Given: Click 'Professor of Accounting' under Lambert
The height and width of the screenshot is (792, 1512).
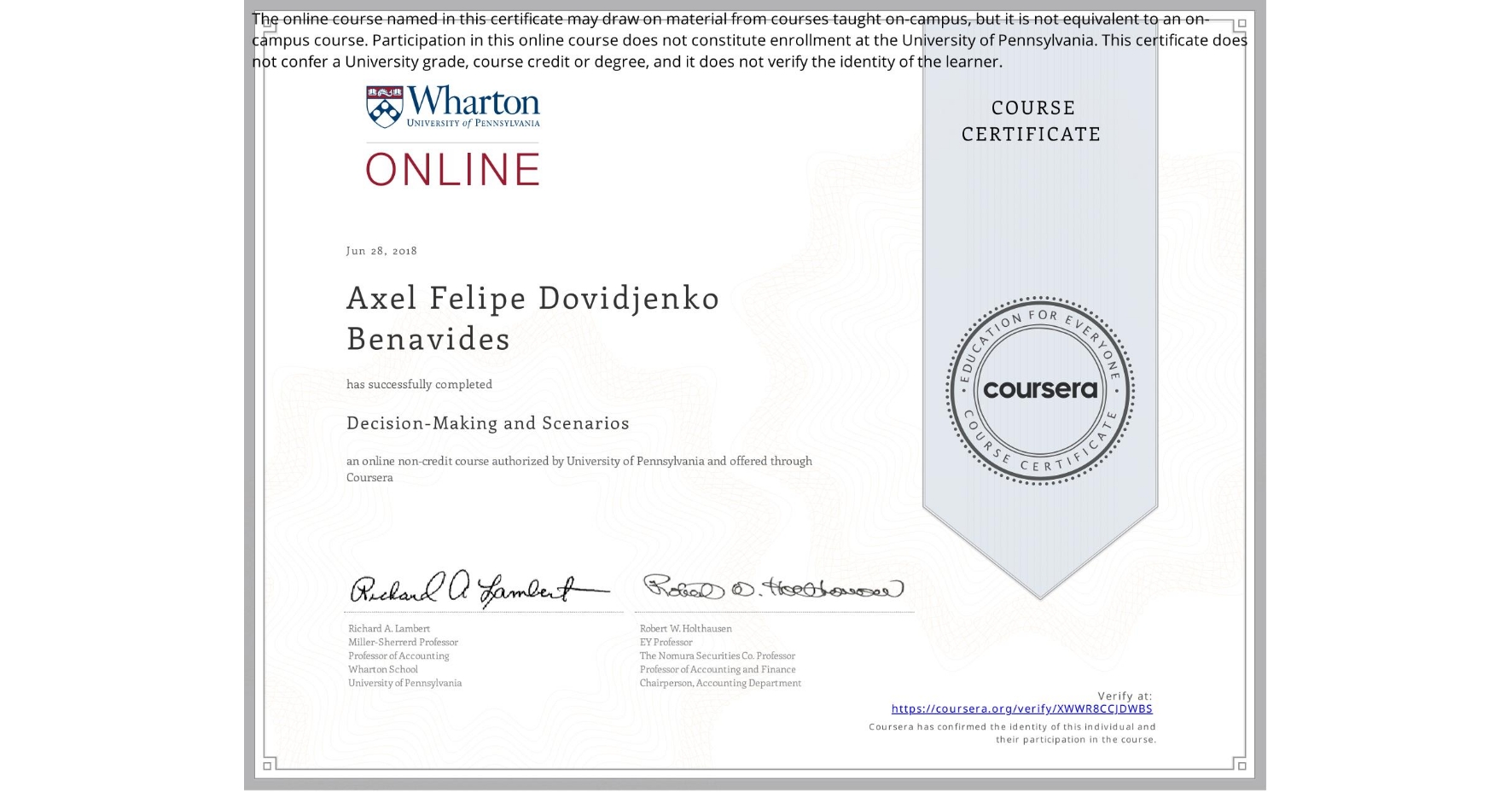Looking at the screenshot, I should coord(398,656).
